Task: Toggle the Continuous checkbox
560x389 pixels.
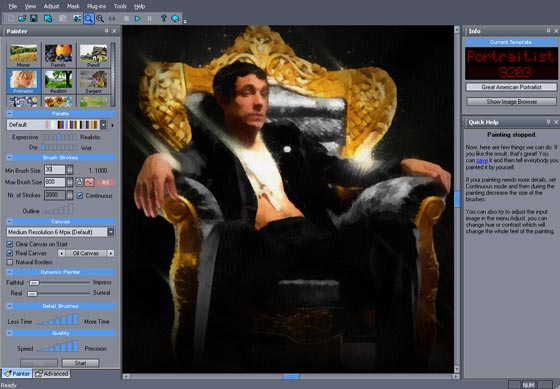Action: pos(80,196)
